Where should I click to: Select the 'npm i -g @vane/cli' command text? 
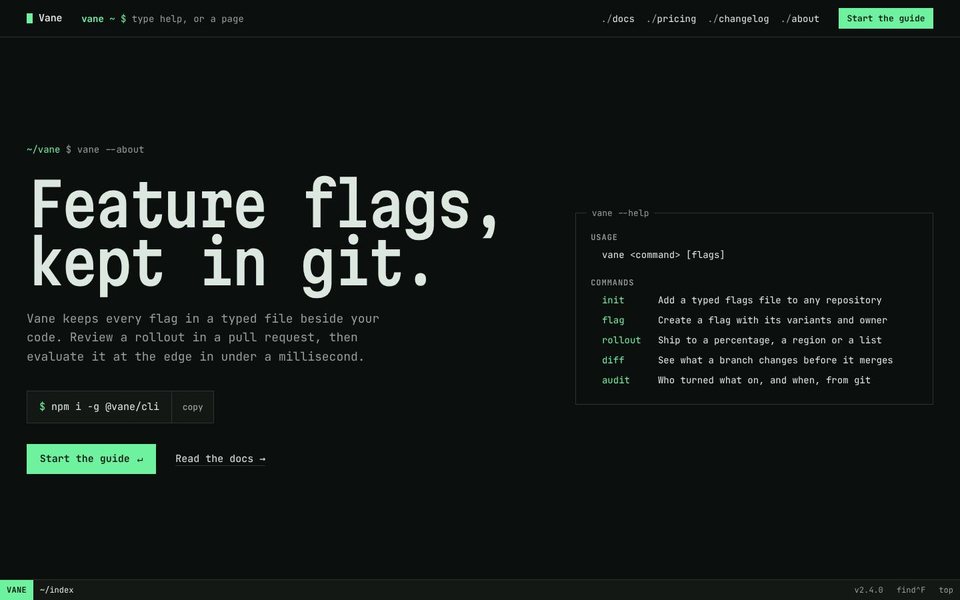click(105, 407)
